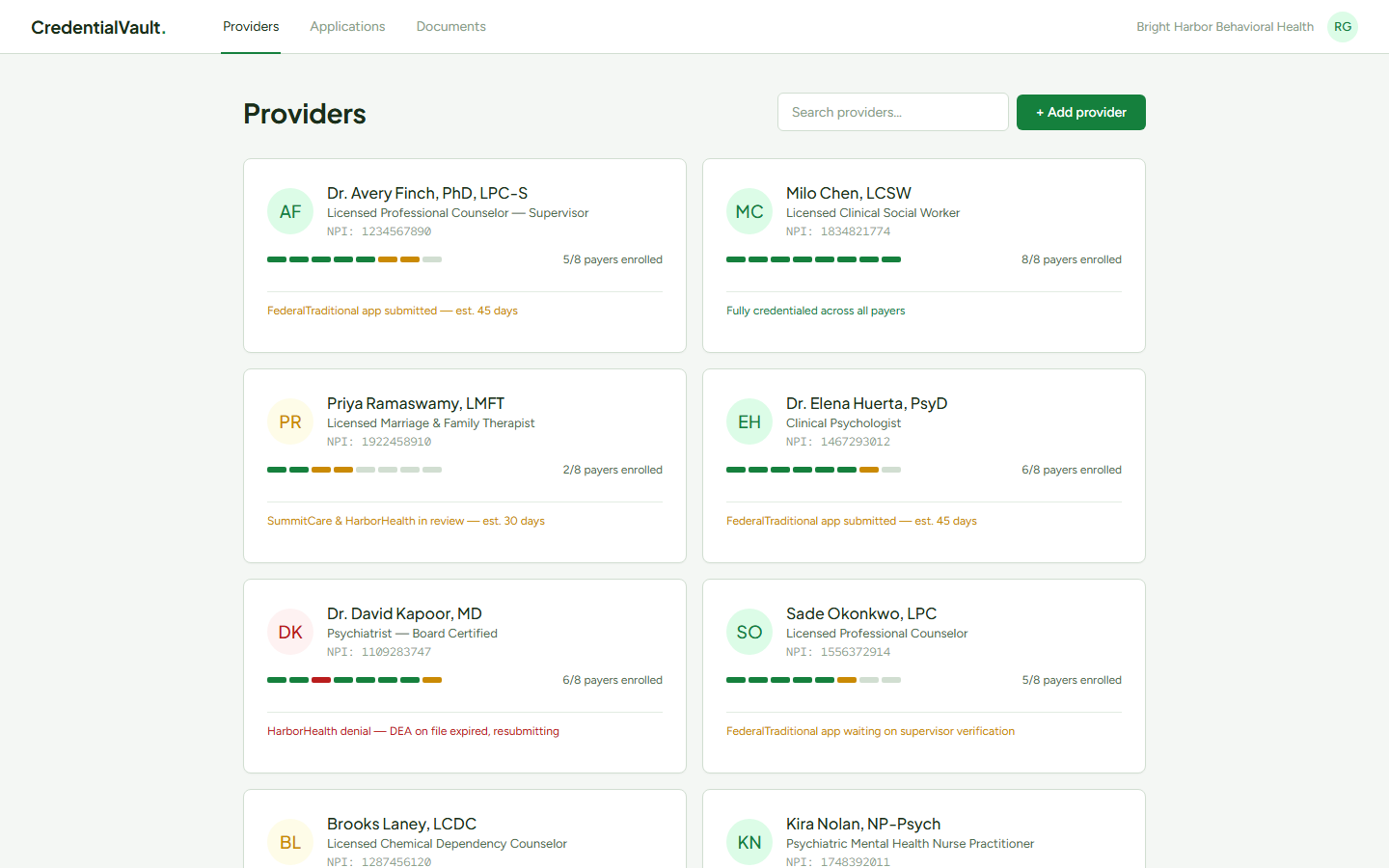Click NPI: 1556372914
The image size is (1389, 868).
click(838, 652)
